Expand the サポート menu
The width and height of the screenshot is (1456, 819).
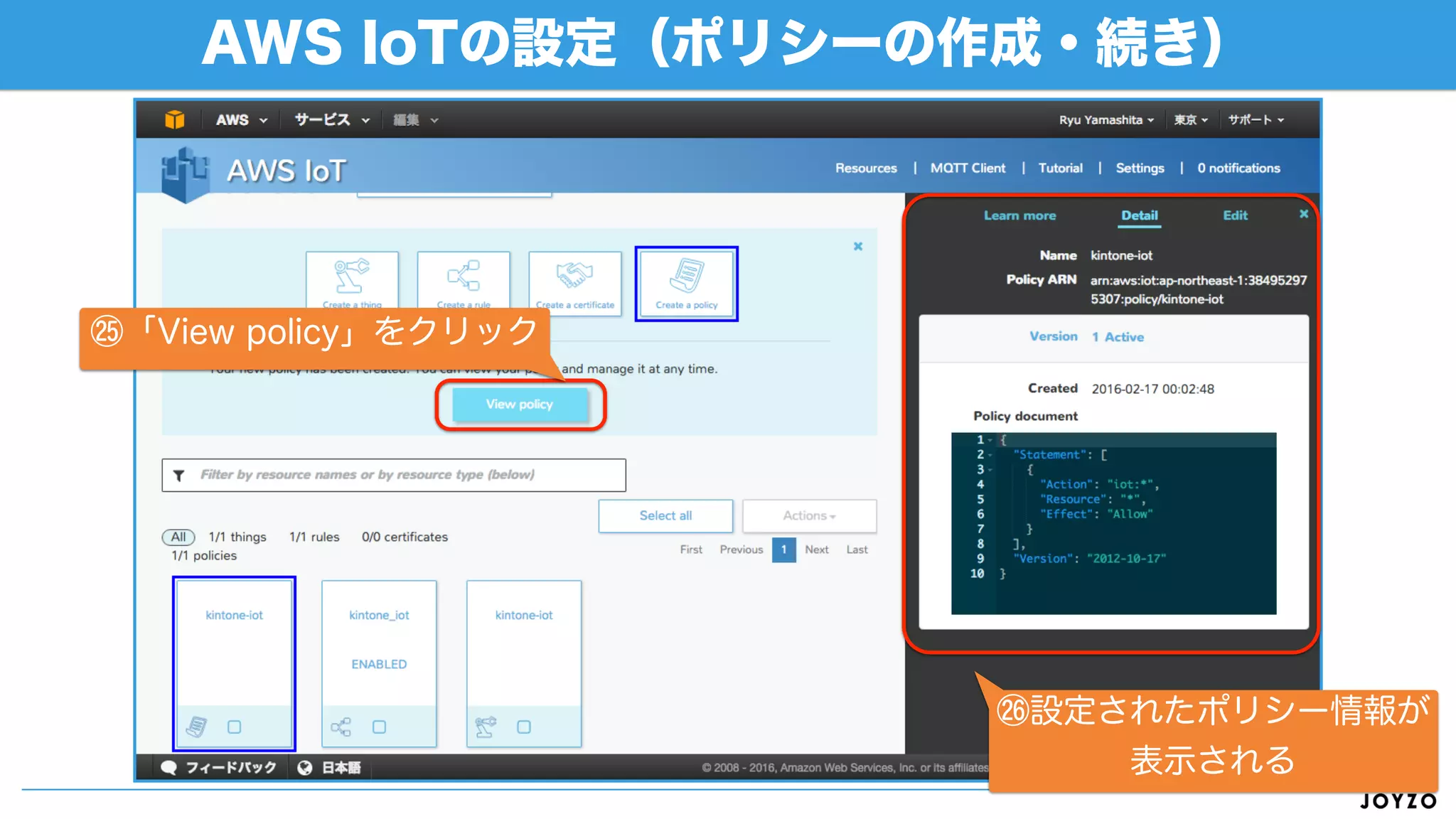(1256, 120)
